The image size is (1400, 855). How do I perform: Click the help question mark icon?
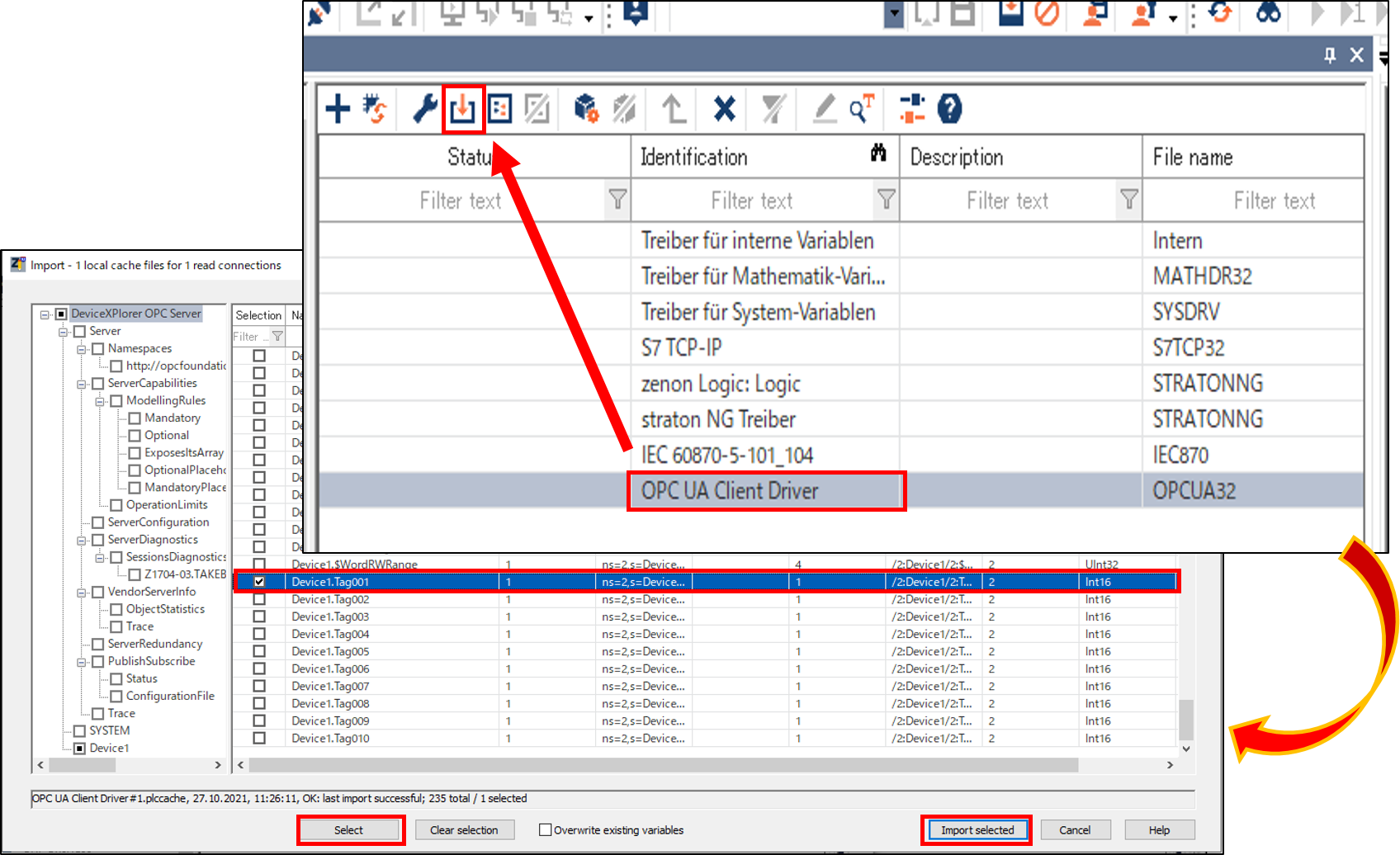[x=949, y=109]
